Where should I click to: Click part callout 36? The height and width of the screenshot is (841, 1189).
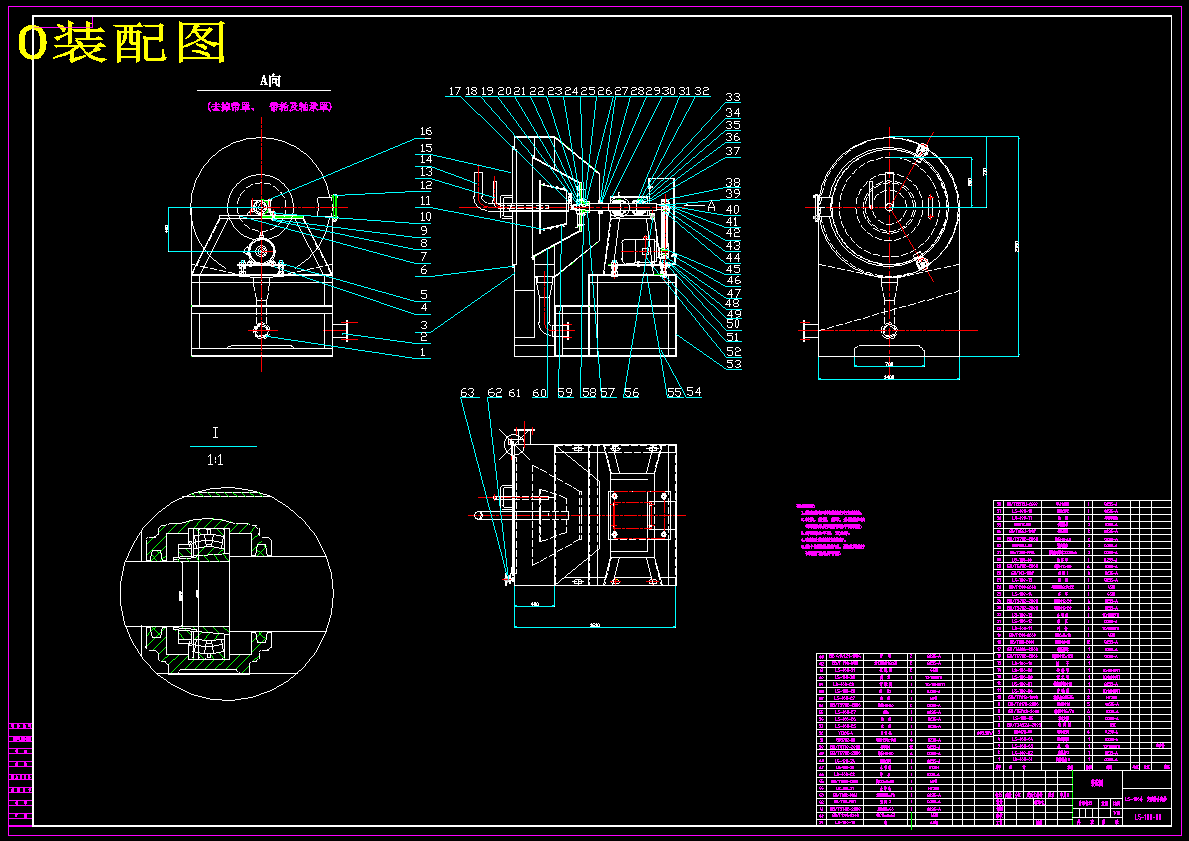pos(733,137)
